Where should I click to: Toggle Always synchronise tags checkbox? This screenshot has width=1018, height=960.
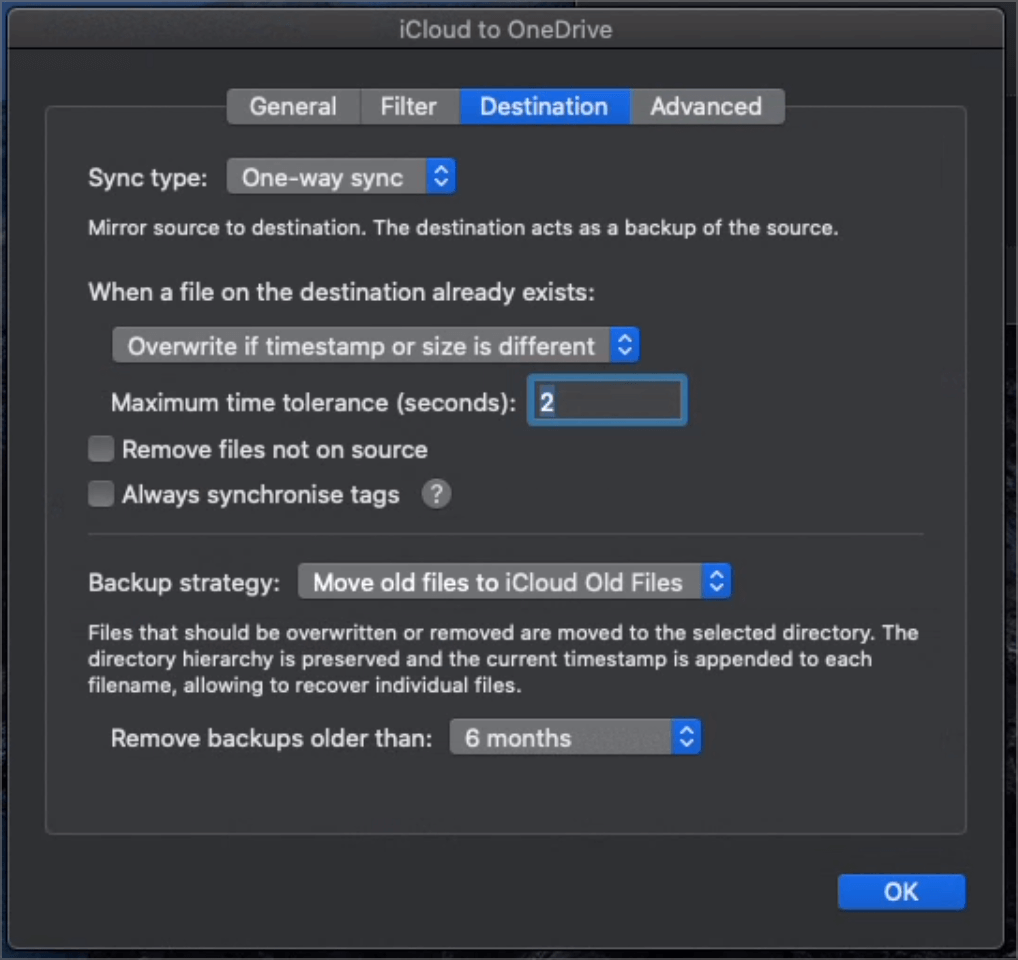click(x=101, y=494)
